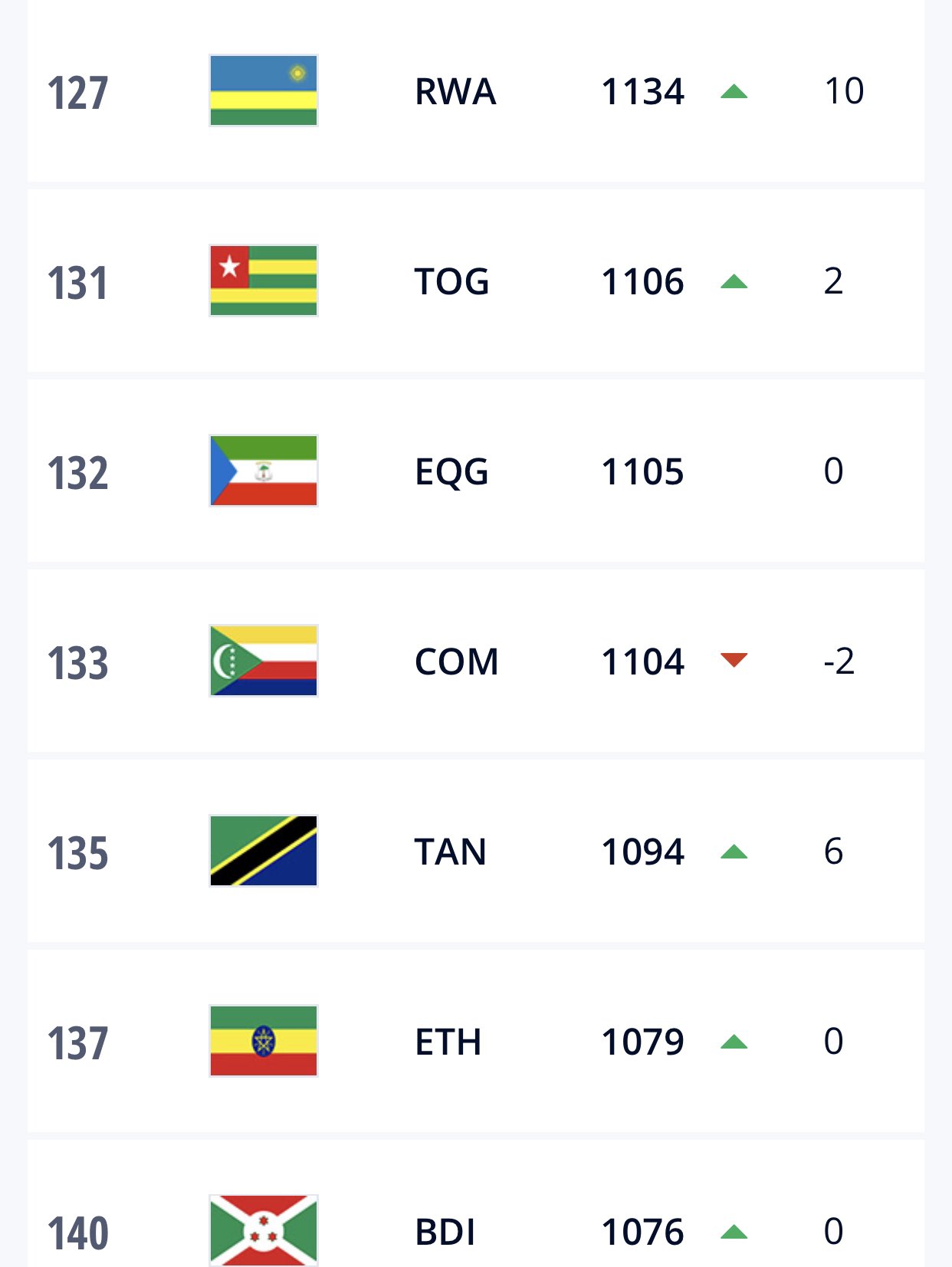Click the green up arrow beside TOG

[734, 282]
